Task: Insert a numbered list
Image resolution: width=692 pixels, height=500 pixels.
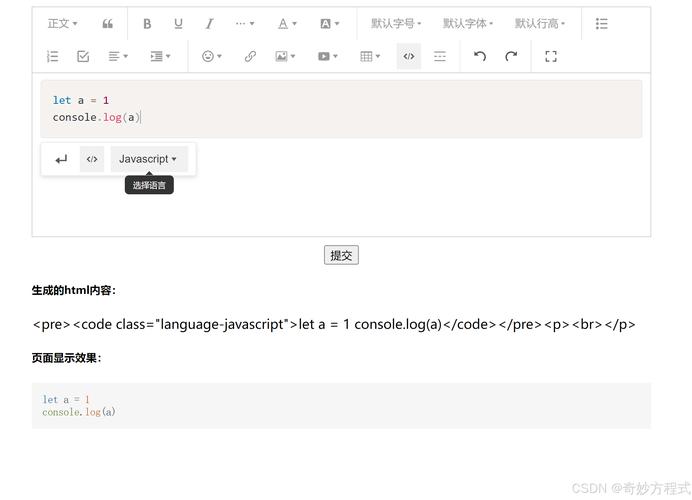Action: (52, 57)
